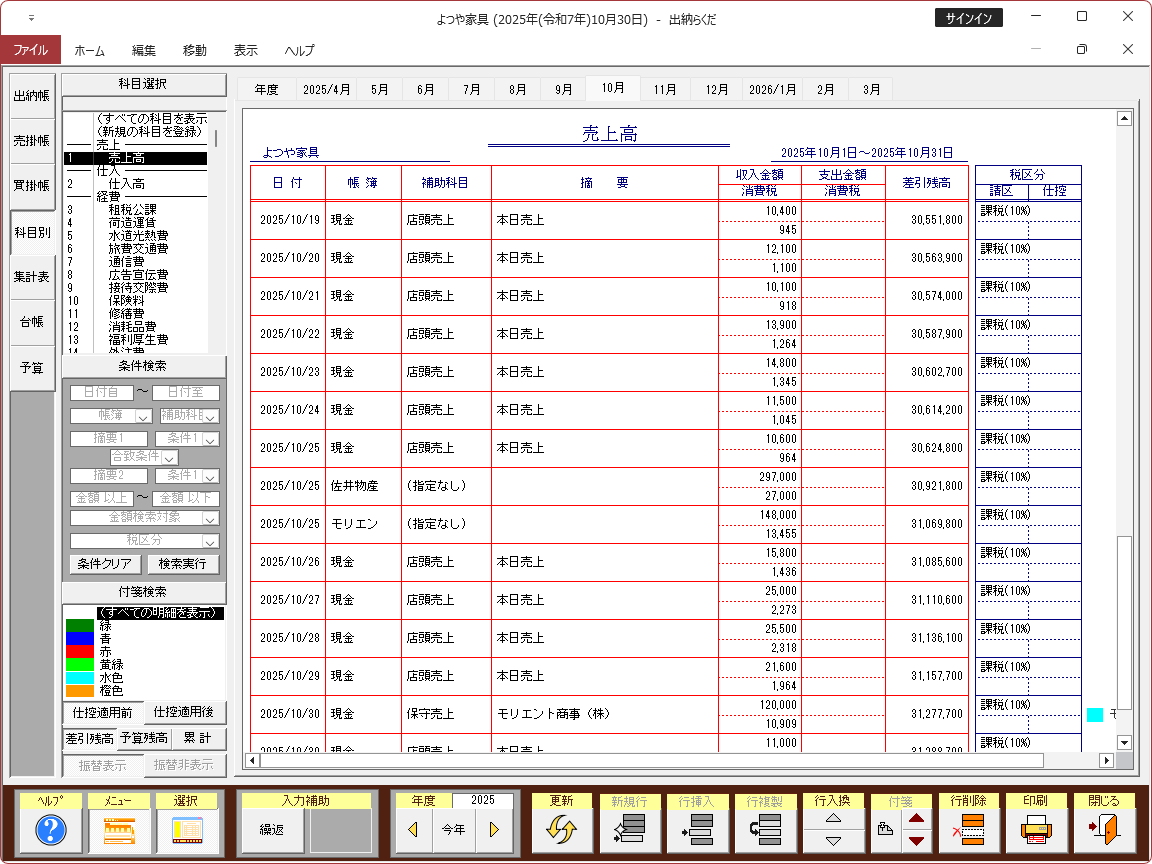Open the 金額検索対象 dropdown

pyautogui.click(x=210, y=519)
